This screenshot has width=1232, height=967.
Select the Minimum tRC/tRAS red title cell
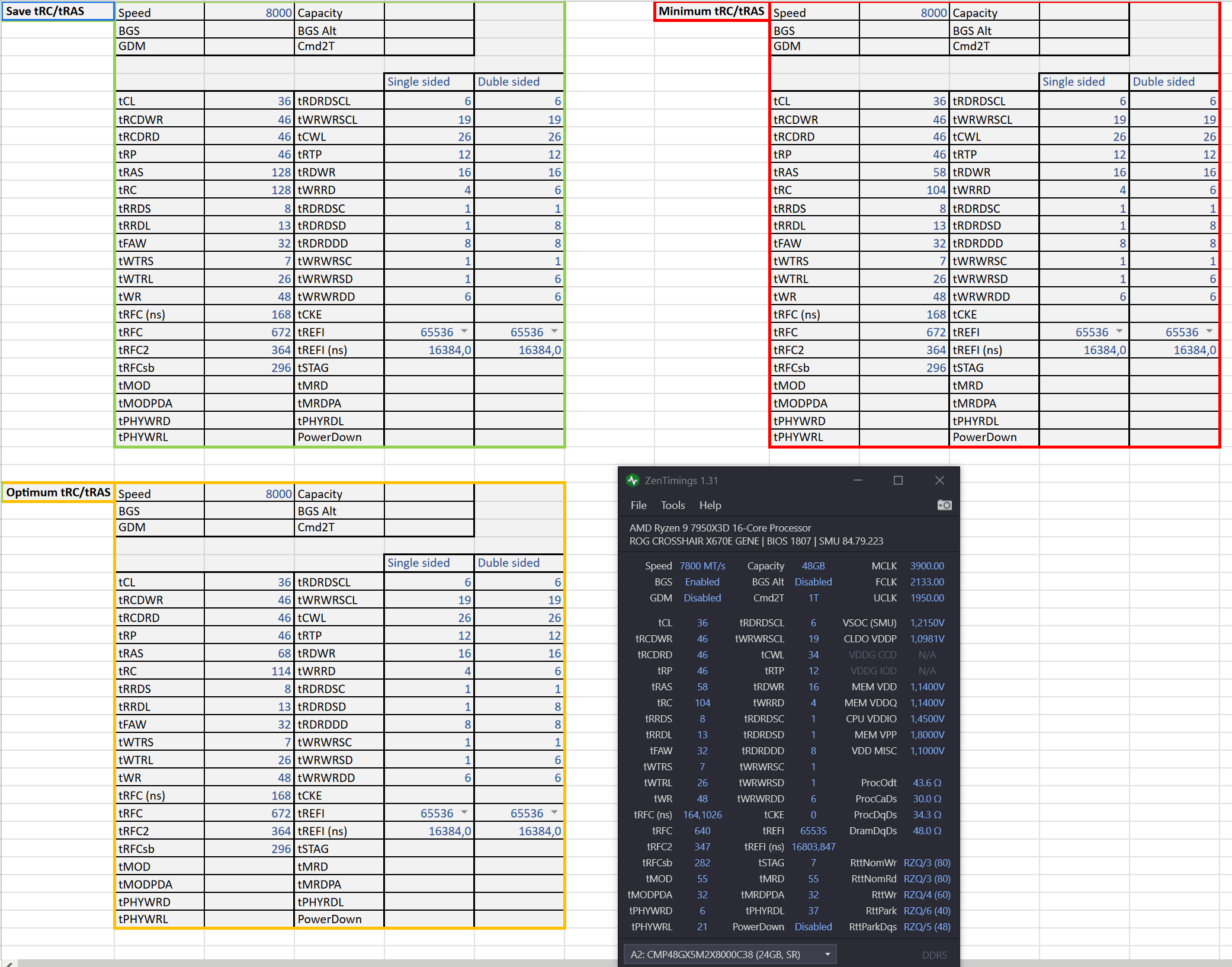711,11
